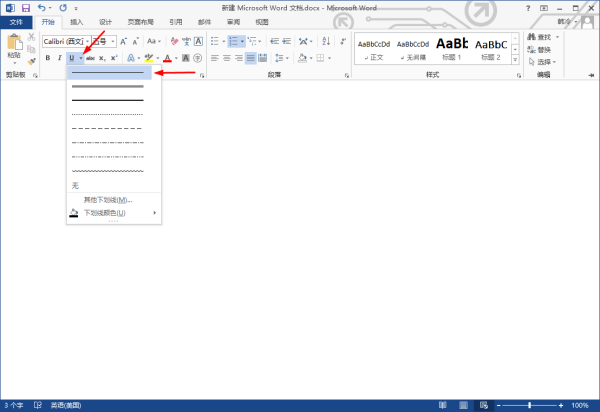The height and width of the screenshot is (412, 600).
Task: Select the single thin underline style
Action: (109, 73)
